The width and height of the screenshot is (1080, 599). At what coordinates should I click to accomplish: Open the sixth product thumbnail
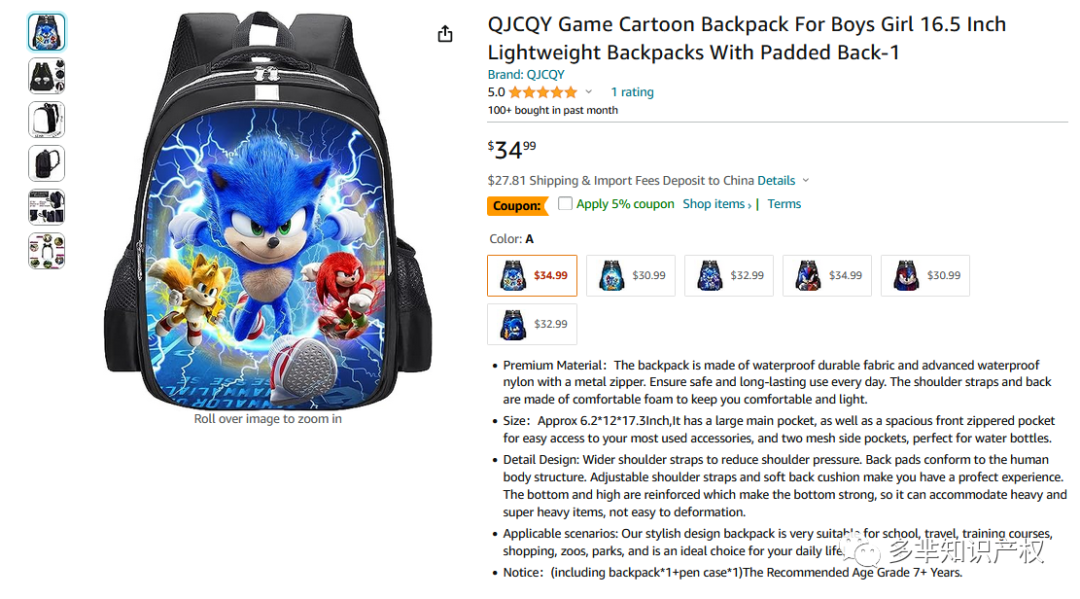[x=46, y=251]
